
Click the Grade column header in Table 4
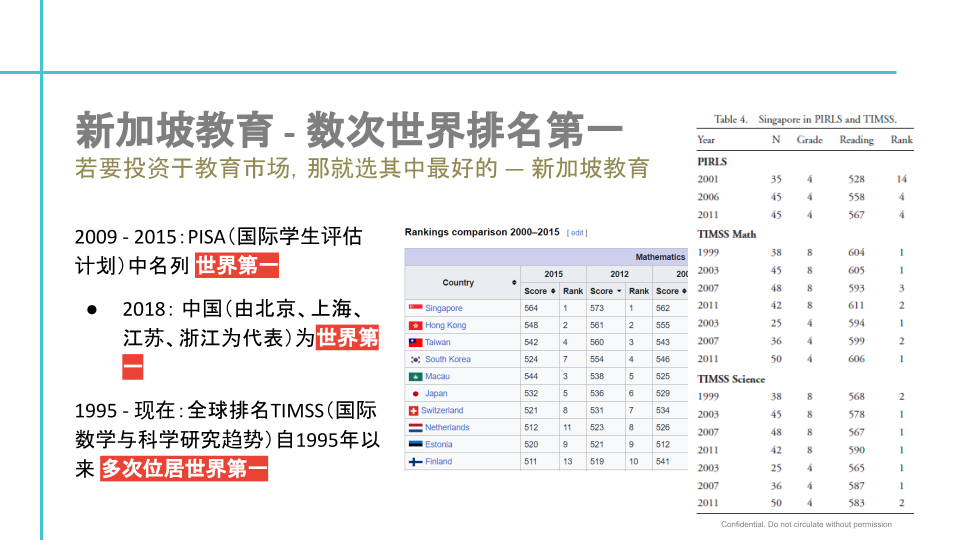click(x=809, y=140)
